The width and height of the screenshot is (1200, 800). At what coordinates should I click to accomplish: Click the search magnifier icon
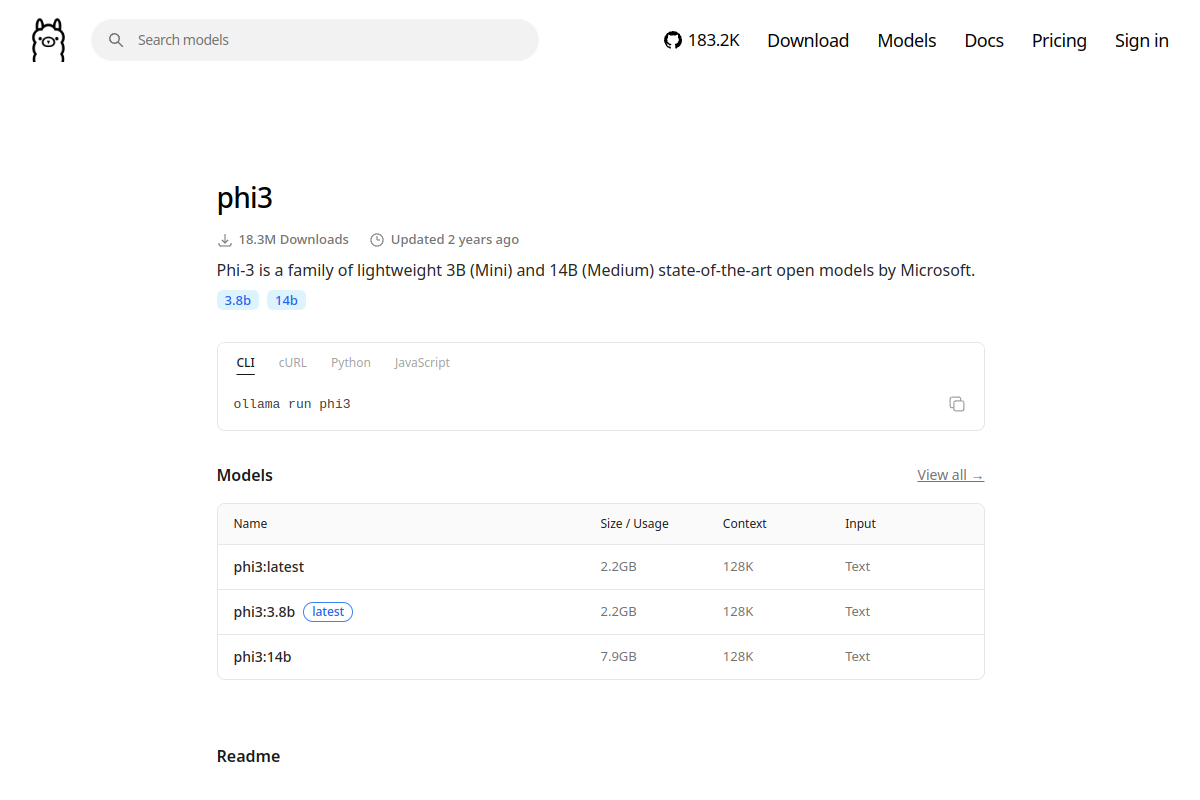coord(116,40)
